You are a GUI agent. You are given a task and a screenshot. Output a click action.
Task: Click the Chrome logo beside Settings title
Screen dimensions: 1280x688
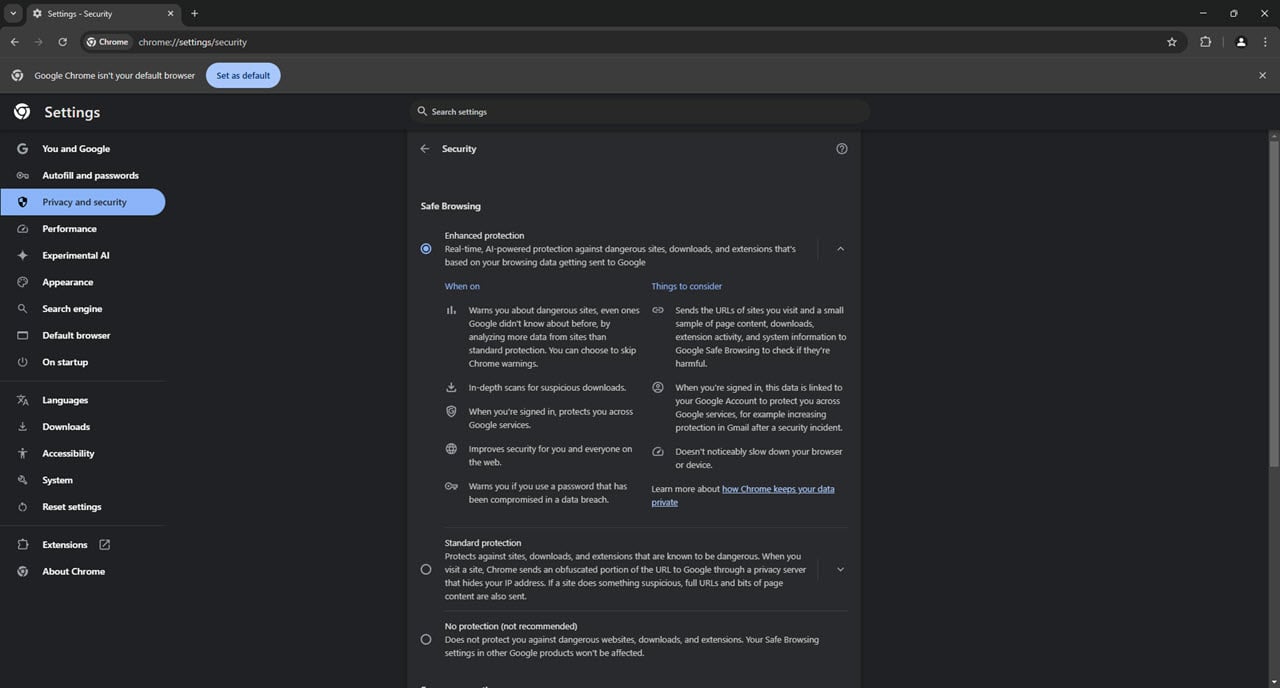click(22, 112)
